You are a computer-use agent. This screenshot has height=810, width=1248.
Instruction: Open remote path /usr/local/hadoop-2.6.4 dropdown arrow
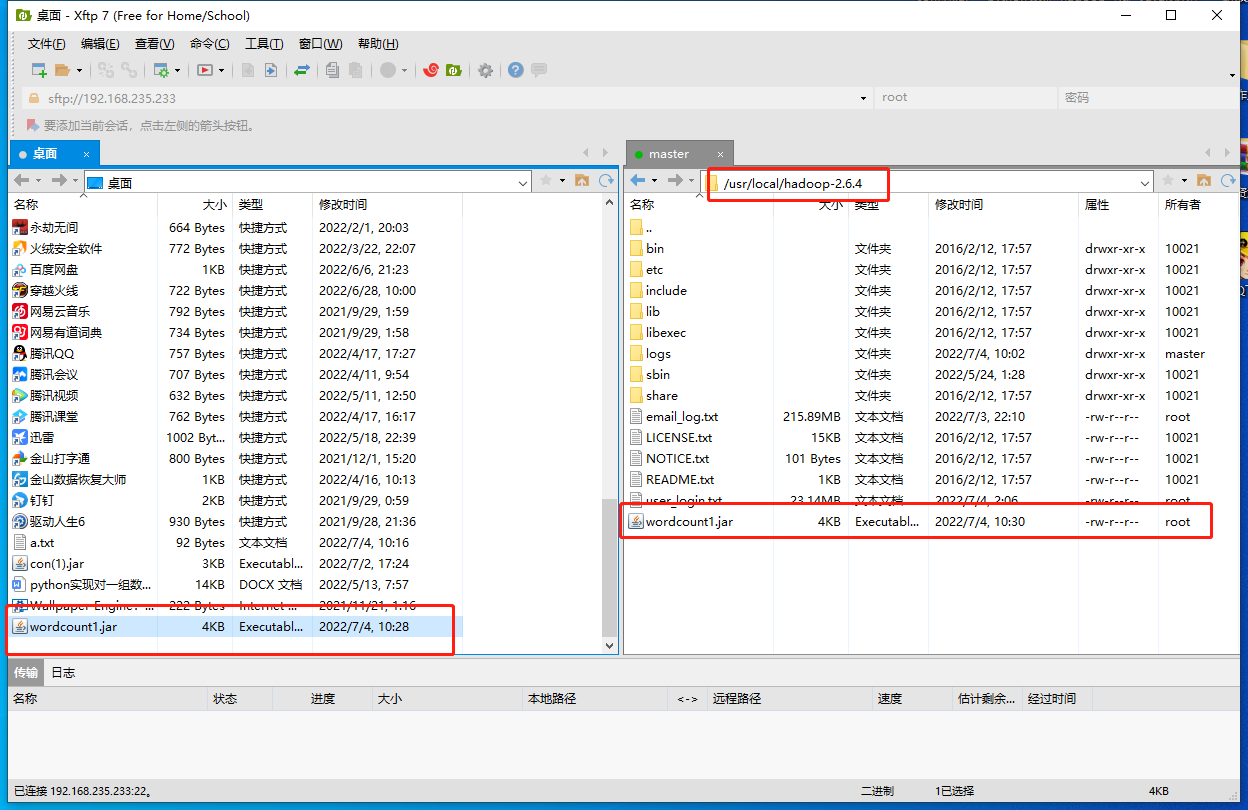1146,182
